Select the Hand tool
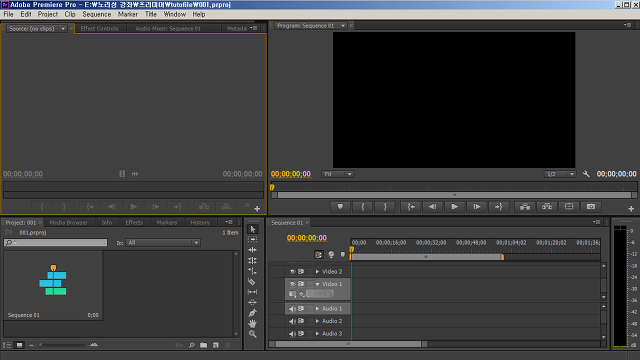 [x=253, y=324]
